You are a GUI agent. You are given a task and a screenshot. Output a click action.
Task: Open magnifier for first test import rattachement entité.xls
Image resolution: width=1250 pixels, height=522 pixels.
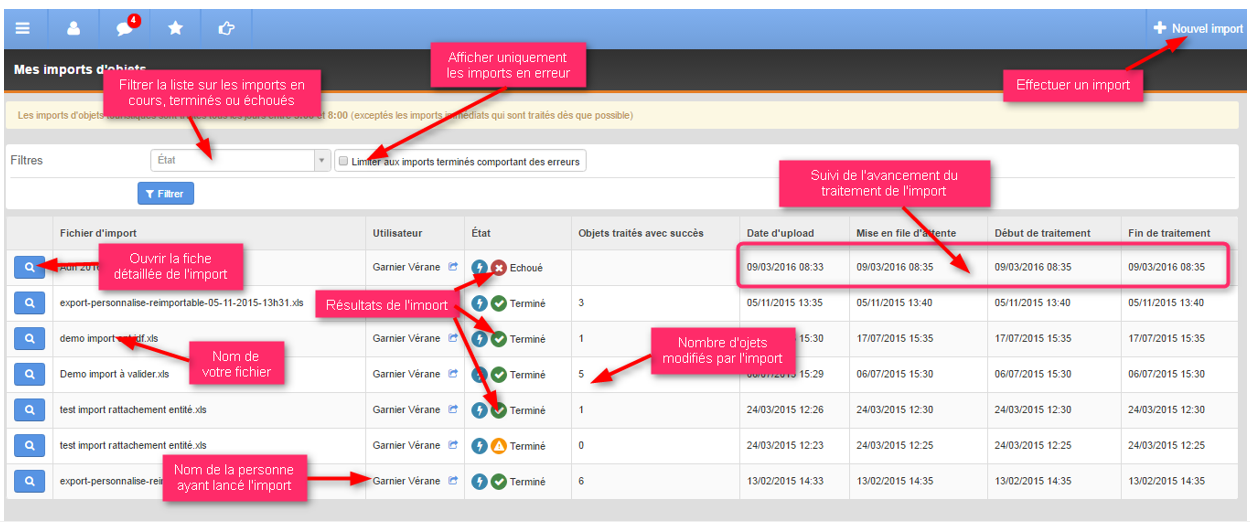(30, 410)
